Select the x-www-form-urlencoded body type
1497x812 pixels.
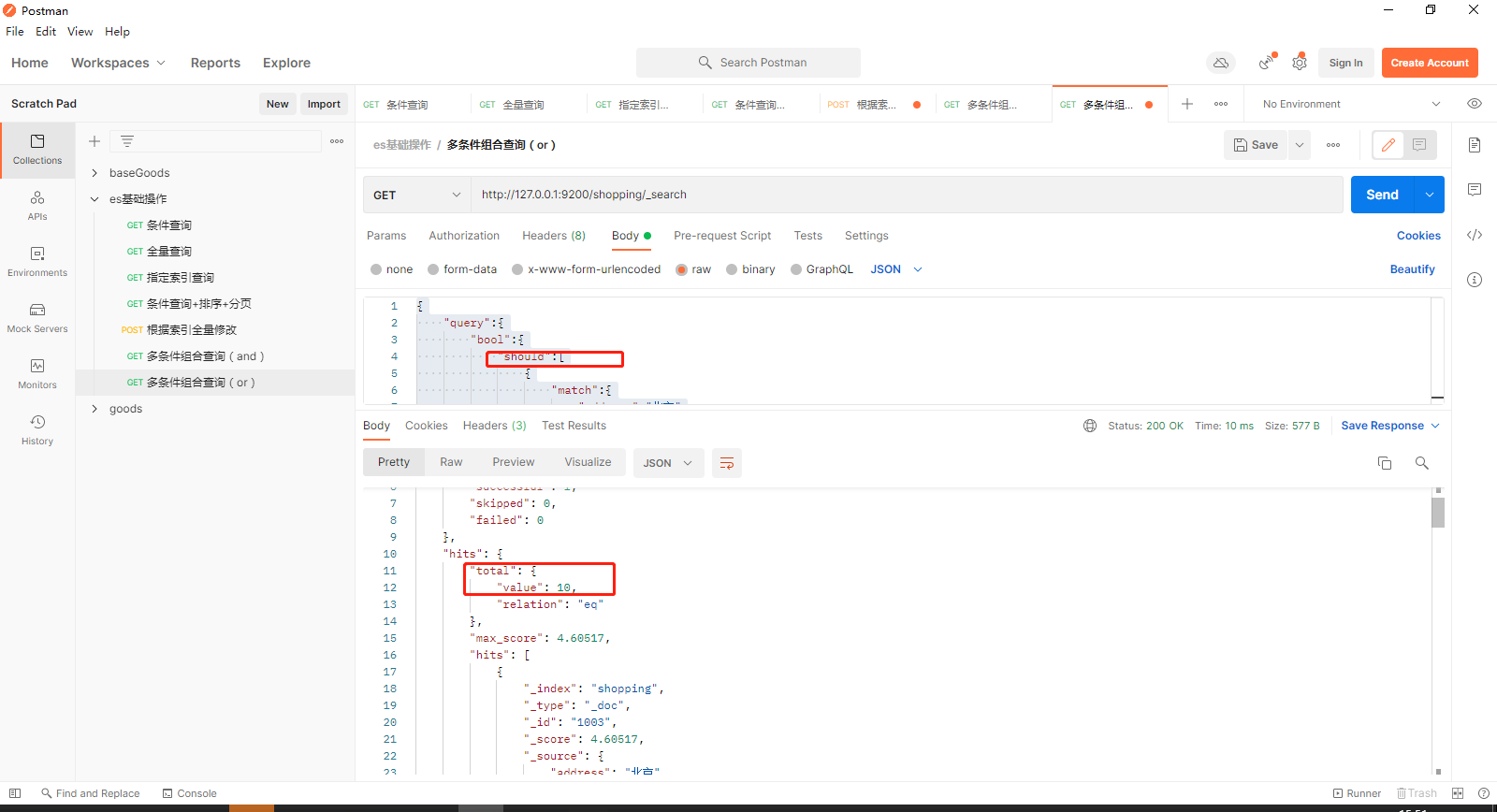pyautogui.click(x=517, y=269)
